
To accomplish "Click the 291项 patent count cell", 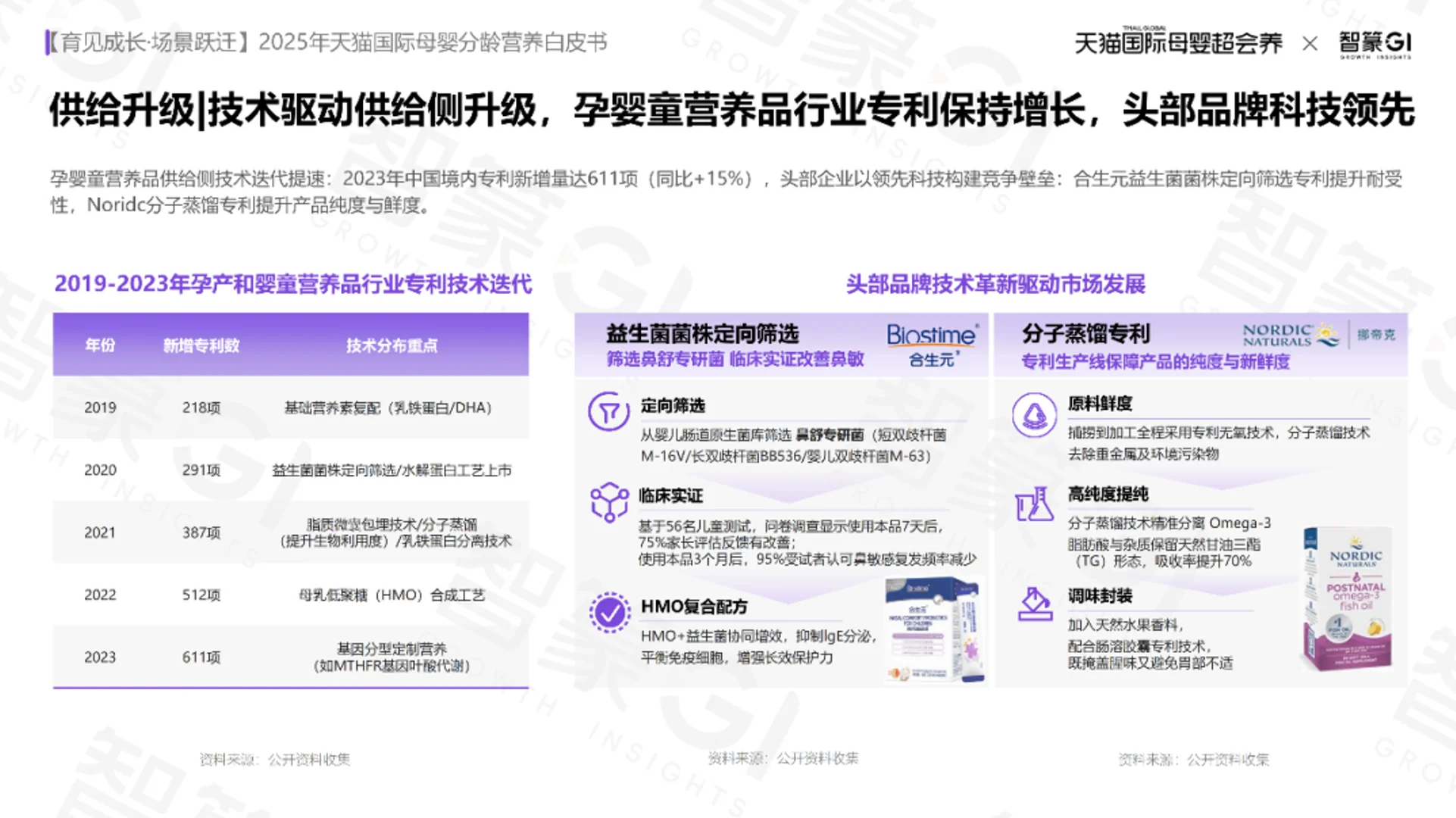I will point(202,470).
